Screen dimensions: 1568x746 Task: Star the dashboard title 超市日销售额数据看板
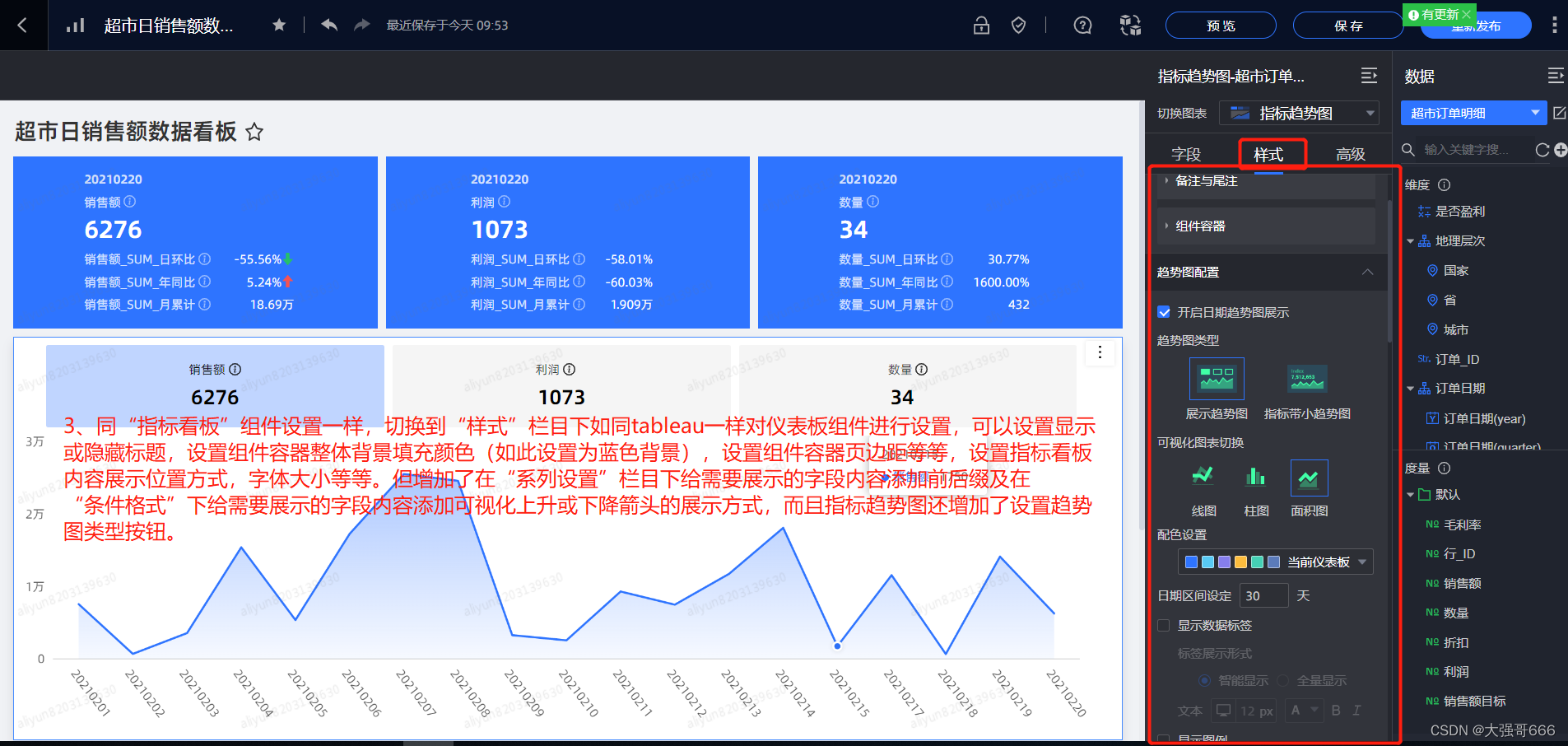coord(254,132)
